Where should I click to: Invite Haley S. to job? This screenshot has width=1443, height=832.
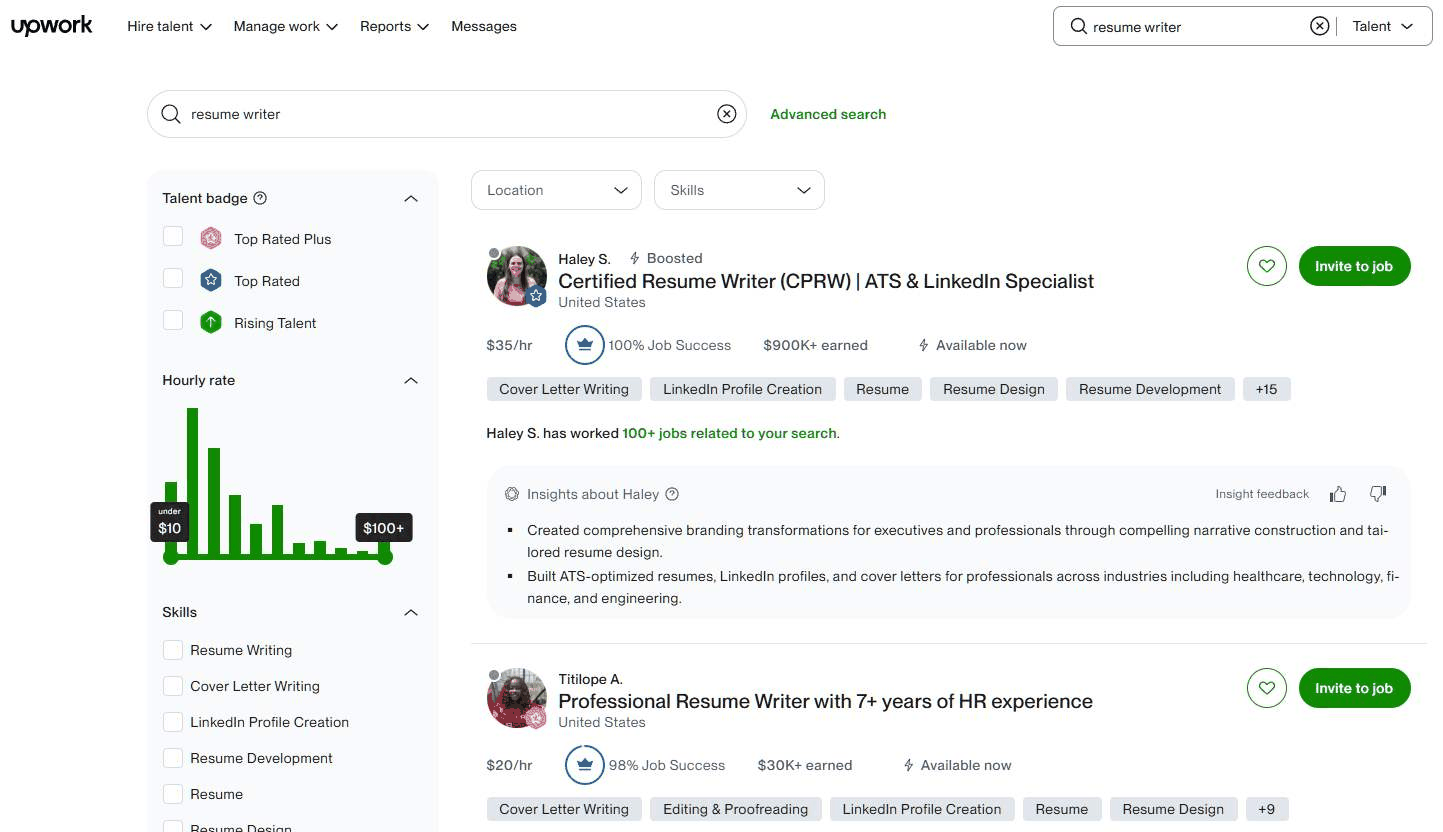[1354, 266]
